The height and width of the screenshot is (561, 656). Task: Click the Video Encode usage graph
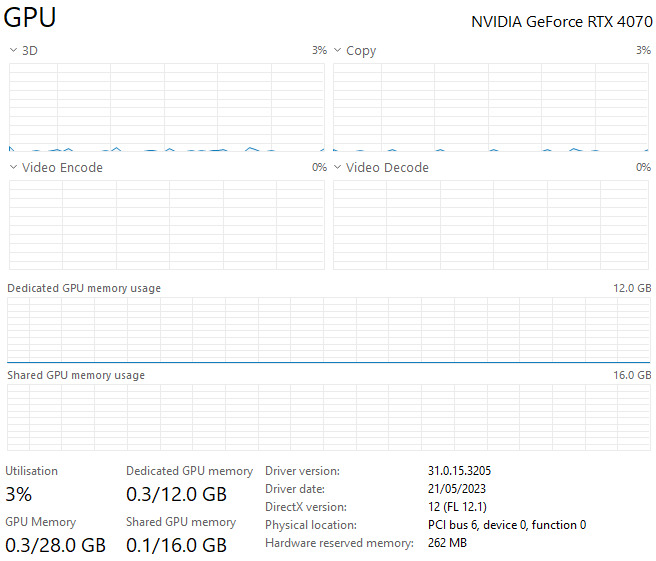coord(167,225)
